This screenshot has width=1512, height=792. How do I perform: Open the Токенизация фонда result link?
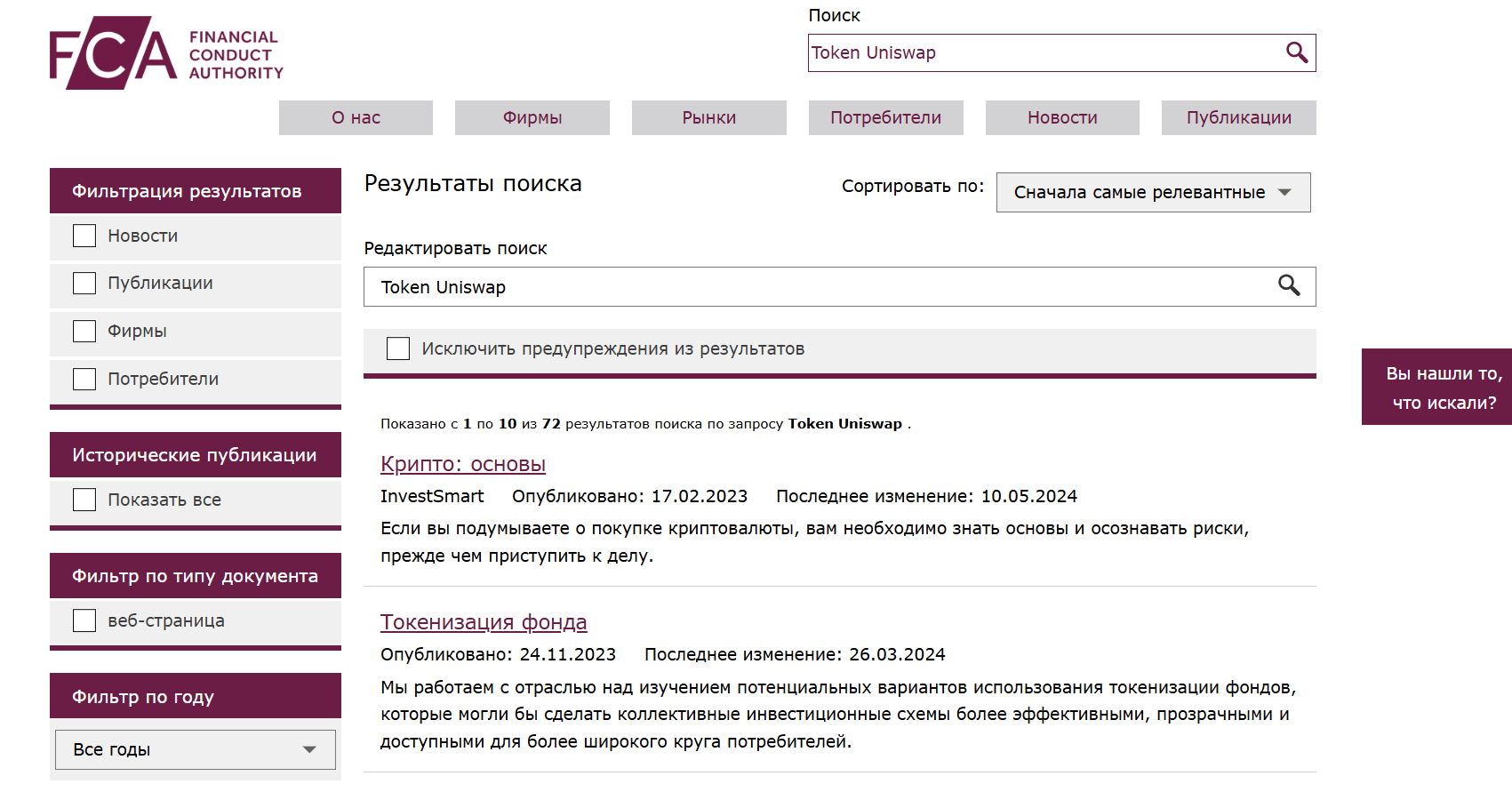484,622
